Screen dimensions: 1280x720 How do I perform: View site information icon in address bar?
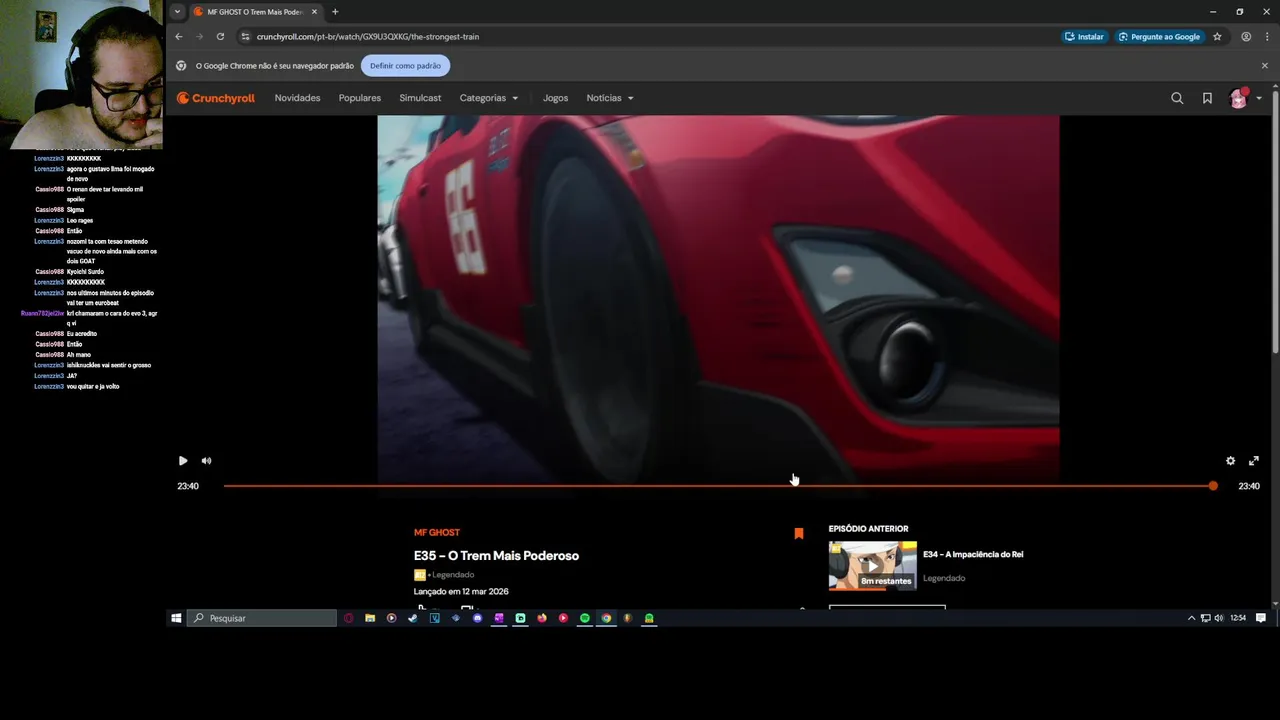245,37
